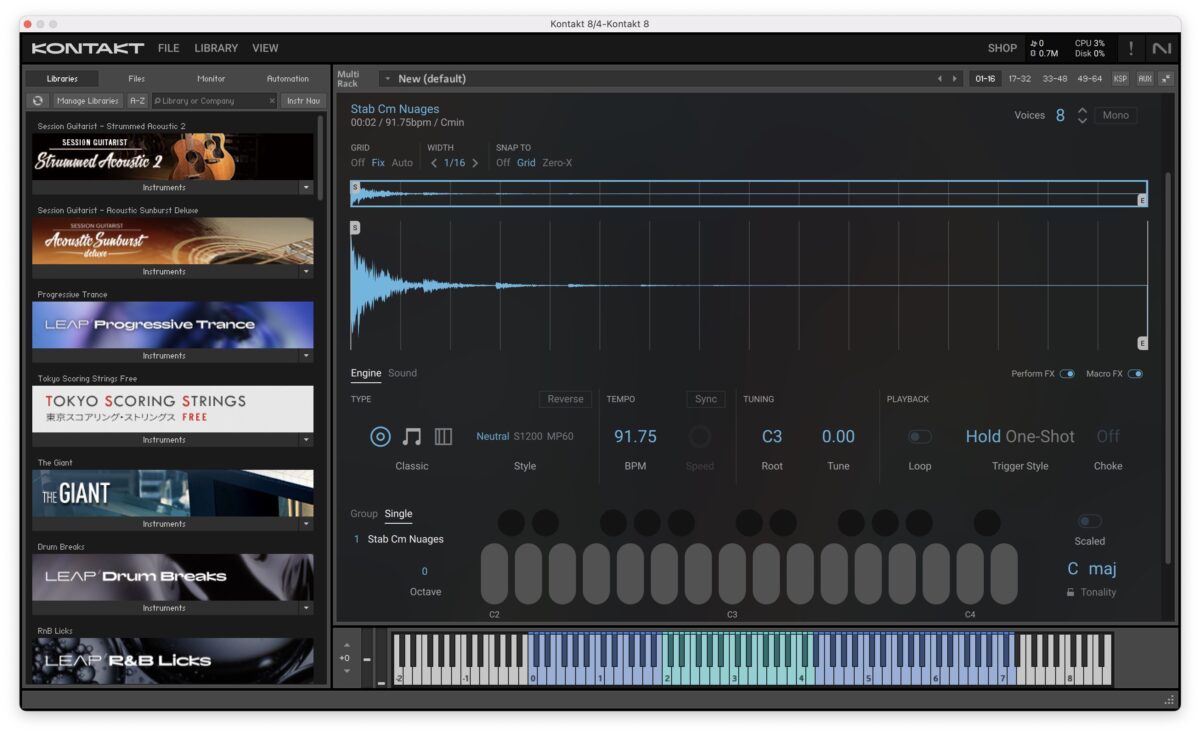Toggle the Macro FX switch
Viewport: 1200px width, 734px height.
pyautogui.click(x=1135, y=374)
